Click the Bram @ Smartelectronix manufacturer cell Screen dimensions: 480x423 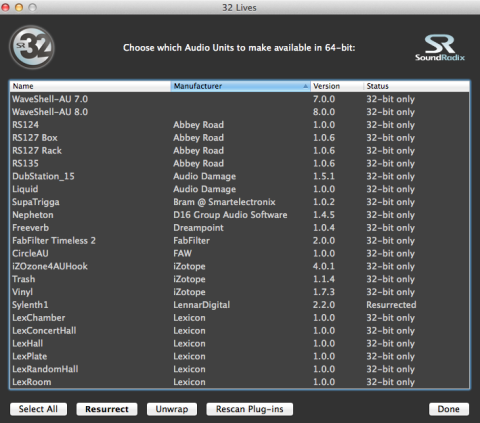224,202
